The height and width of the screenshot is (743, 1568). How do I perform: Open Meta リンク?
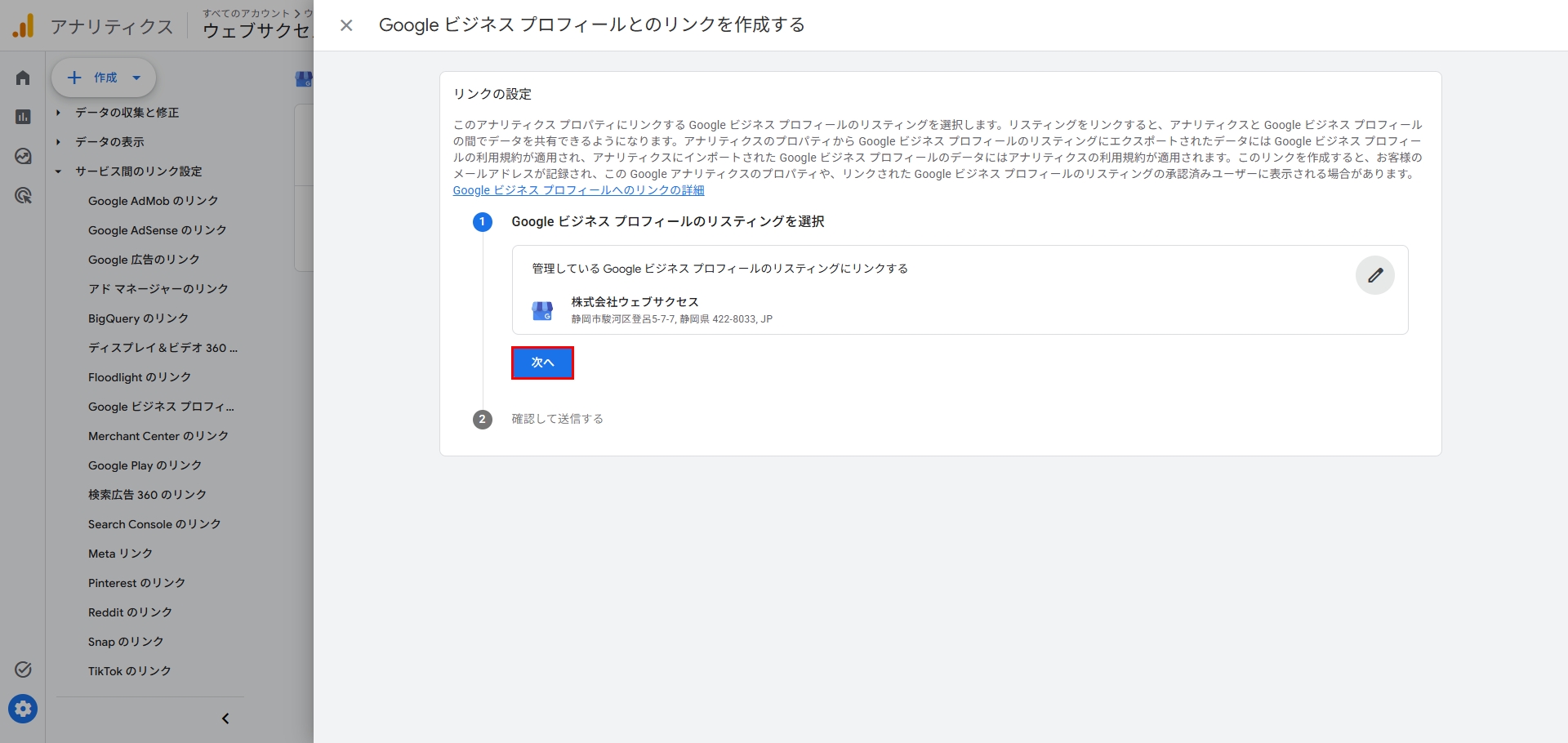tap(120, 554)
